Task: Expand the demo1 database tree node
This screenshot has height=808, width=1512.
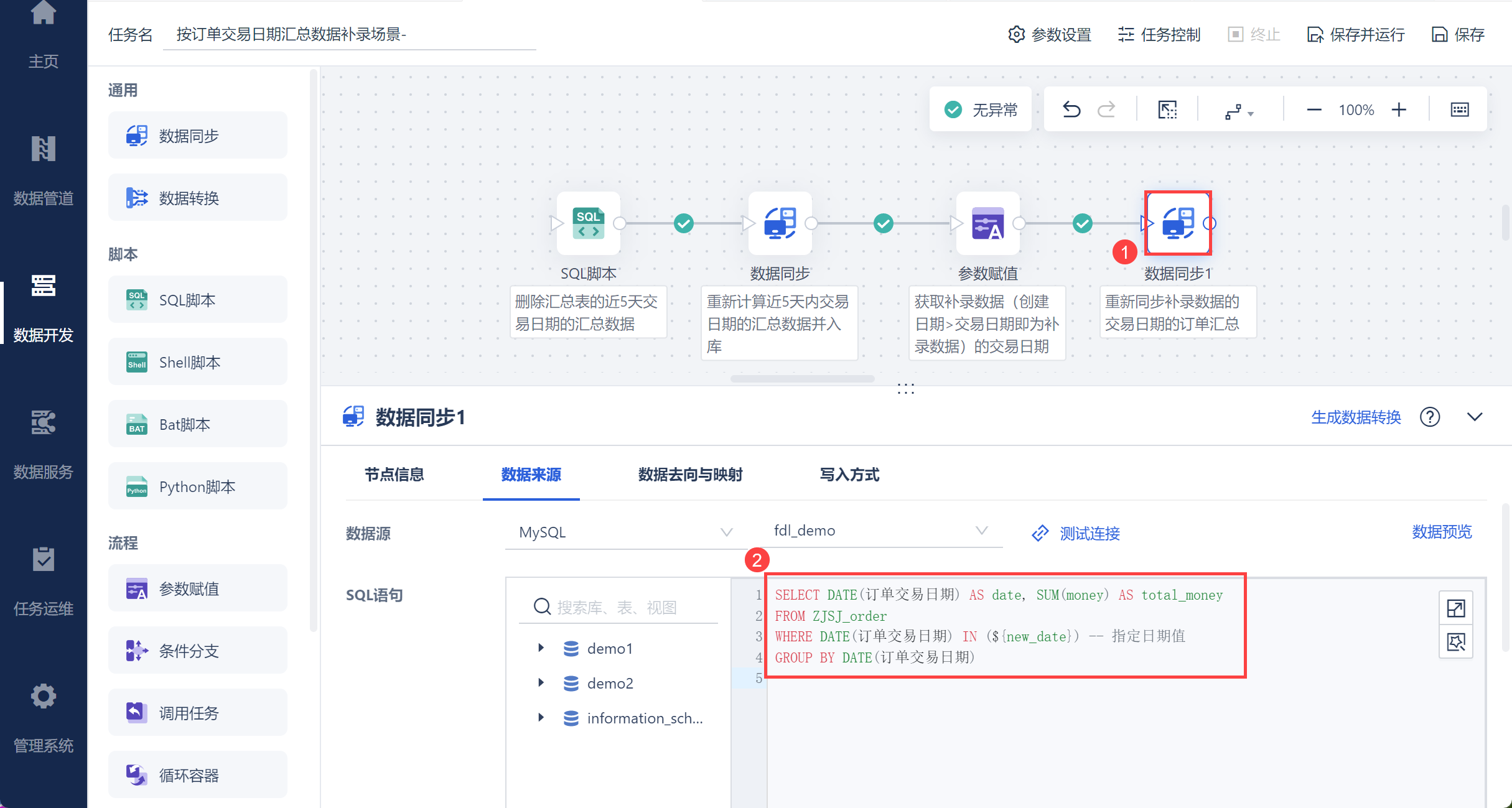Action: [541, 648]
